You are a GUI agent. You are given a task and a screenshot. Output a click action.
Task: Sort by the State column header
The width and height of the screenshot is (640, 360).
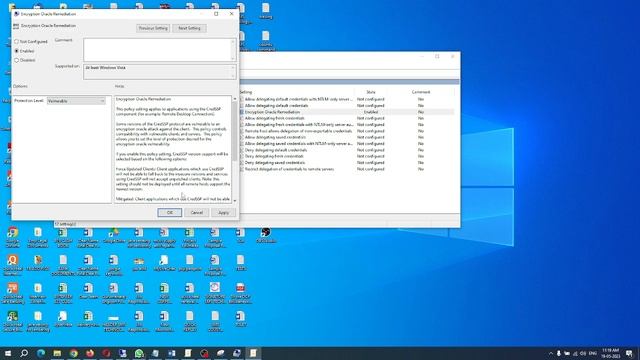pyautogui.click(x=371, y=92)
